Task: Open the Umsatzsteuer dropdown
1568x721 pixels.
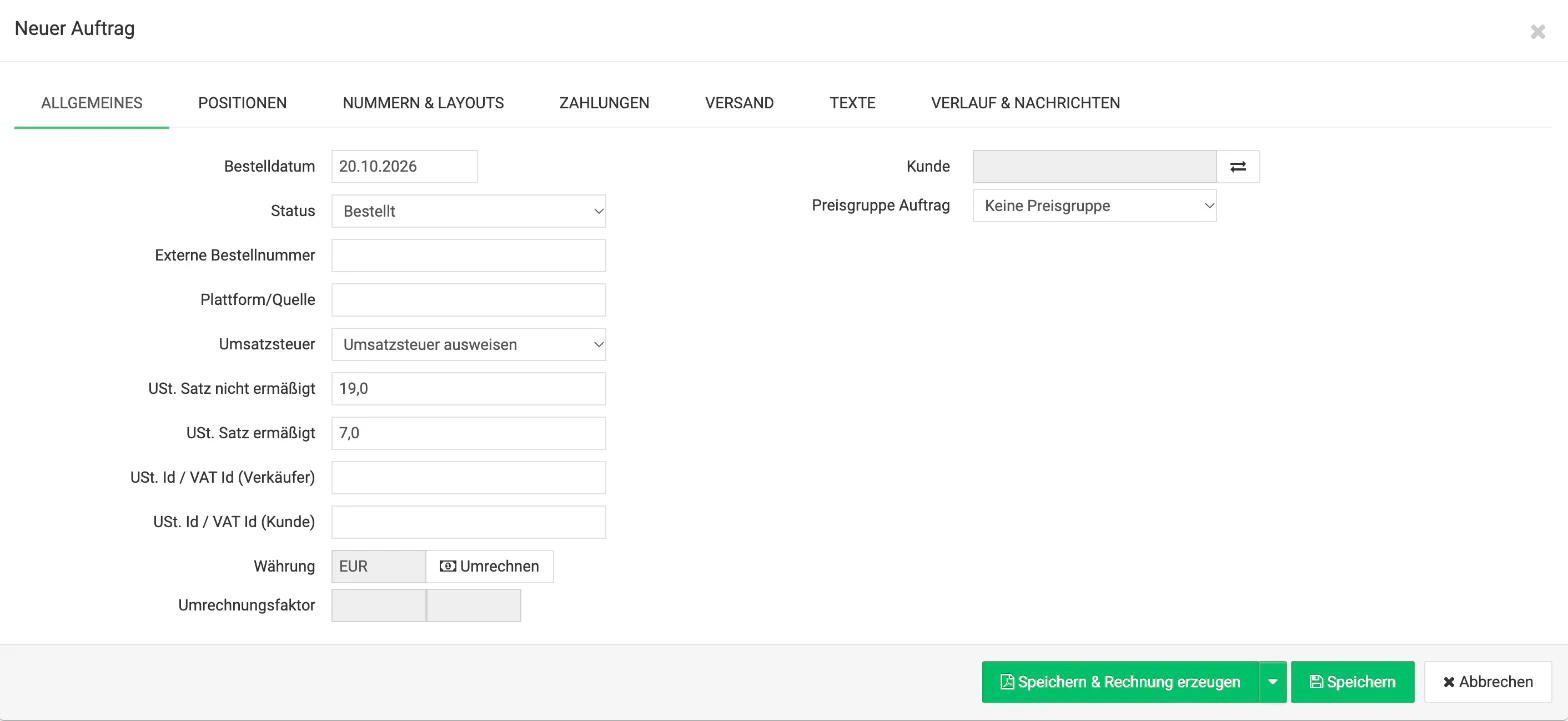Action: tap(469, 344)
